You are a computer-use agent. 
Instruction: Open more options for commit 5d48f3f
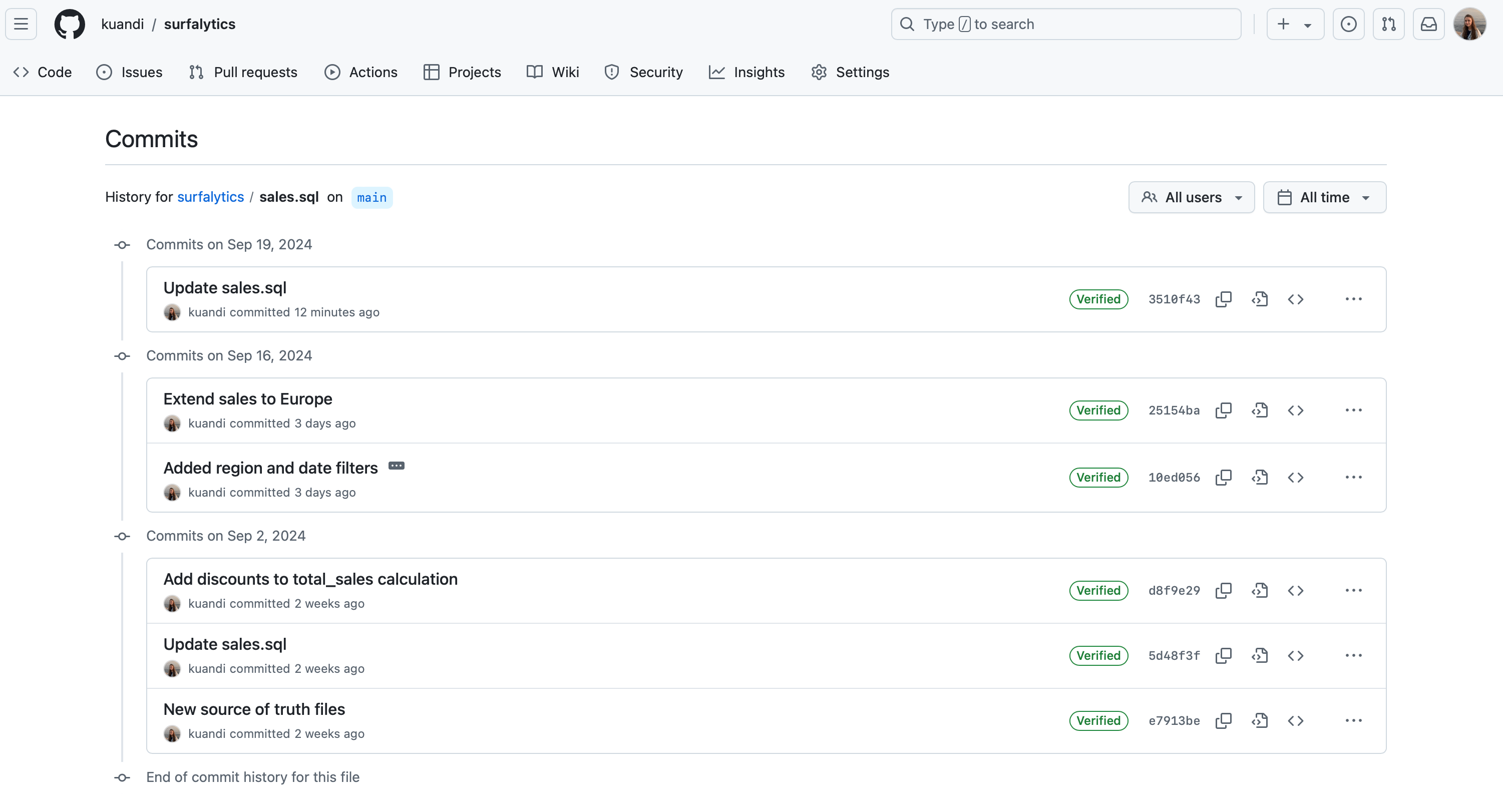(1354, 656)
